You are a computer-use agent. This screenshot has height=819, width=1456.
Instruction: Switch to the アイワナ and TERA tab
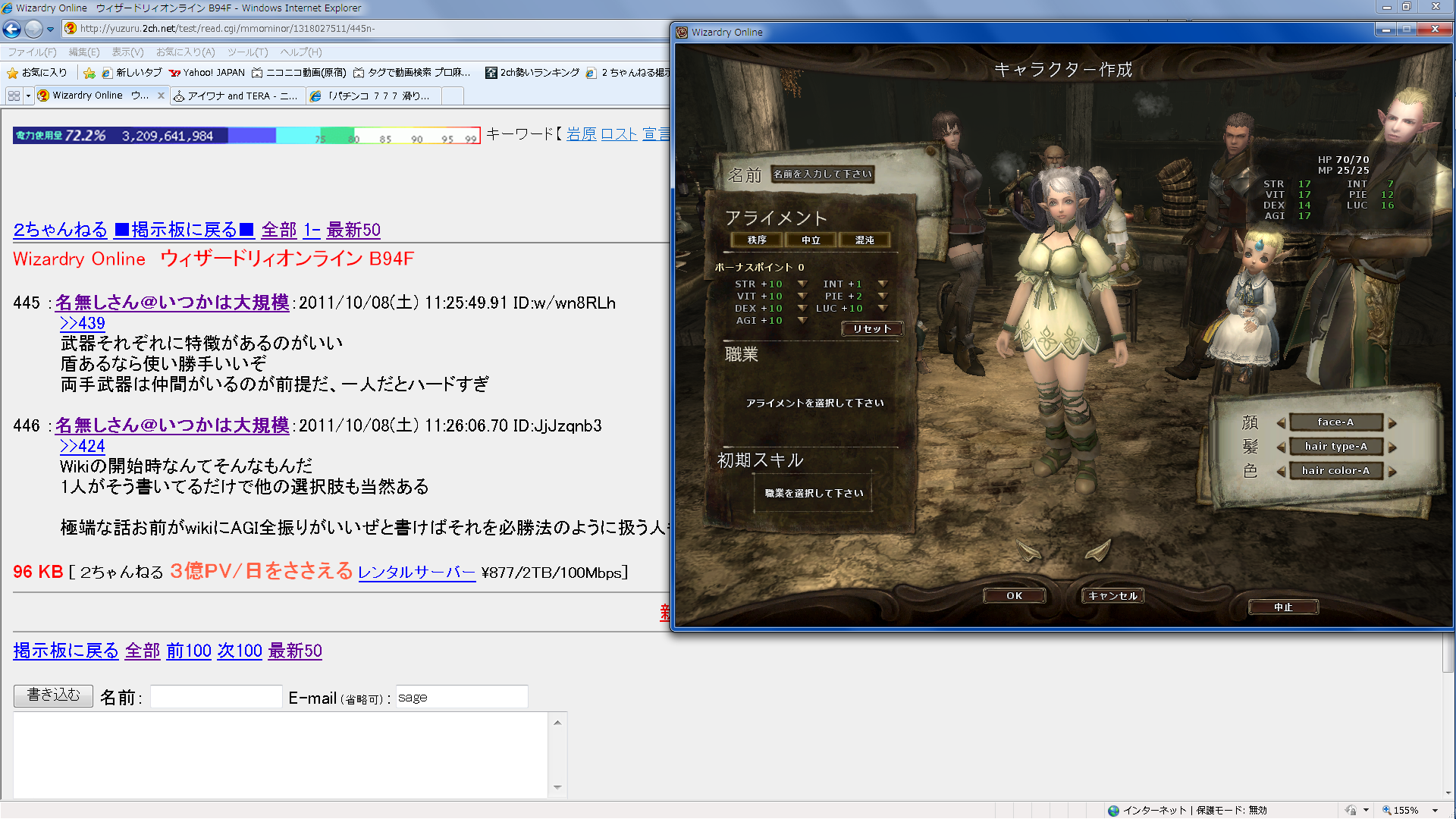coord(237,96)
